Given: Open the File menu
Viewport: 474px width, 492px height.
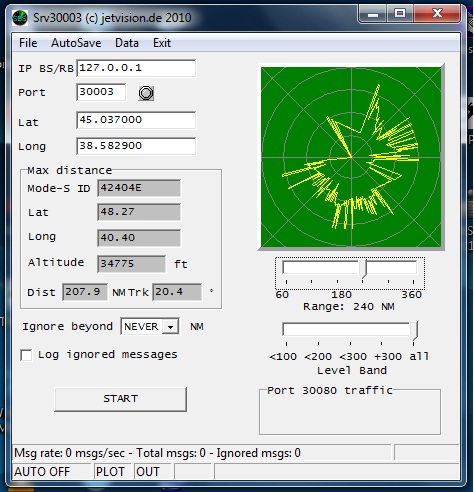Looking at the screenshot, I should [28, 43].
